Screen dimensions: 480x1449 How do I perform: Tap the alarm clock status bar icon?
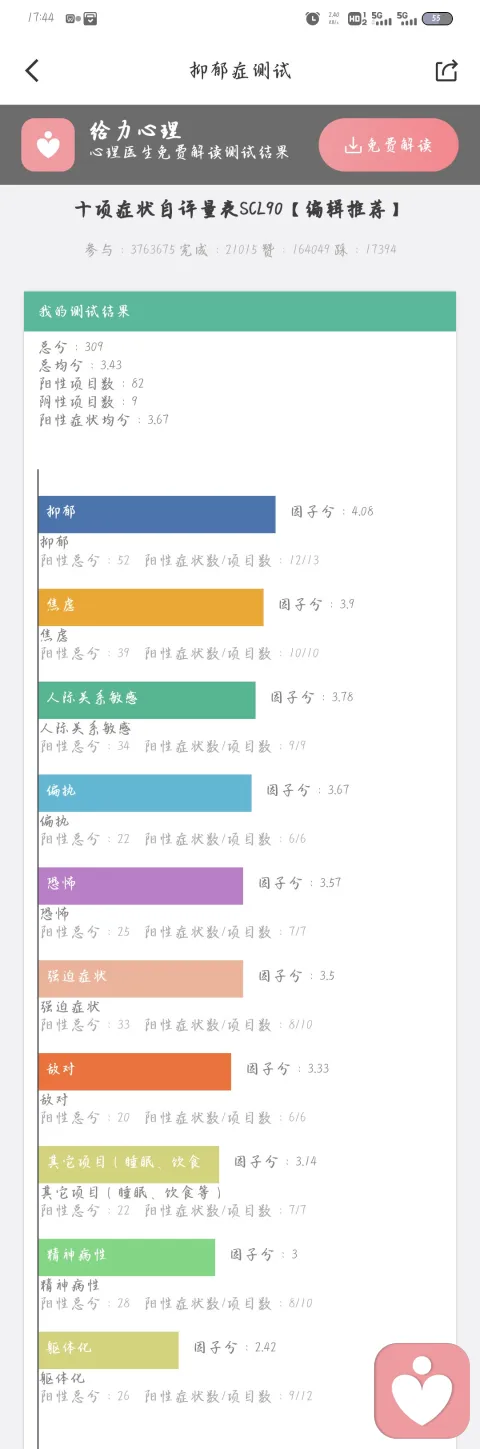(313, 18)
